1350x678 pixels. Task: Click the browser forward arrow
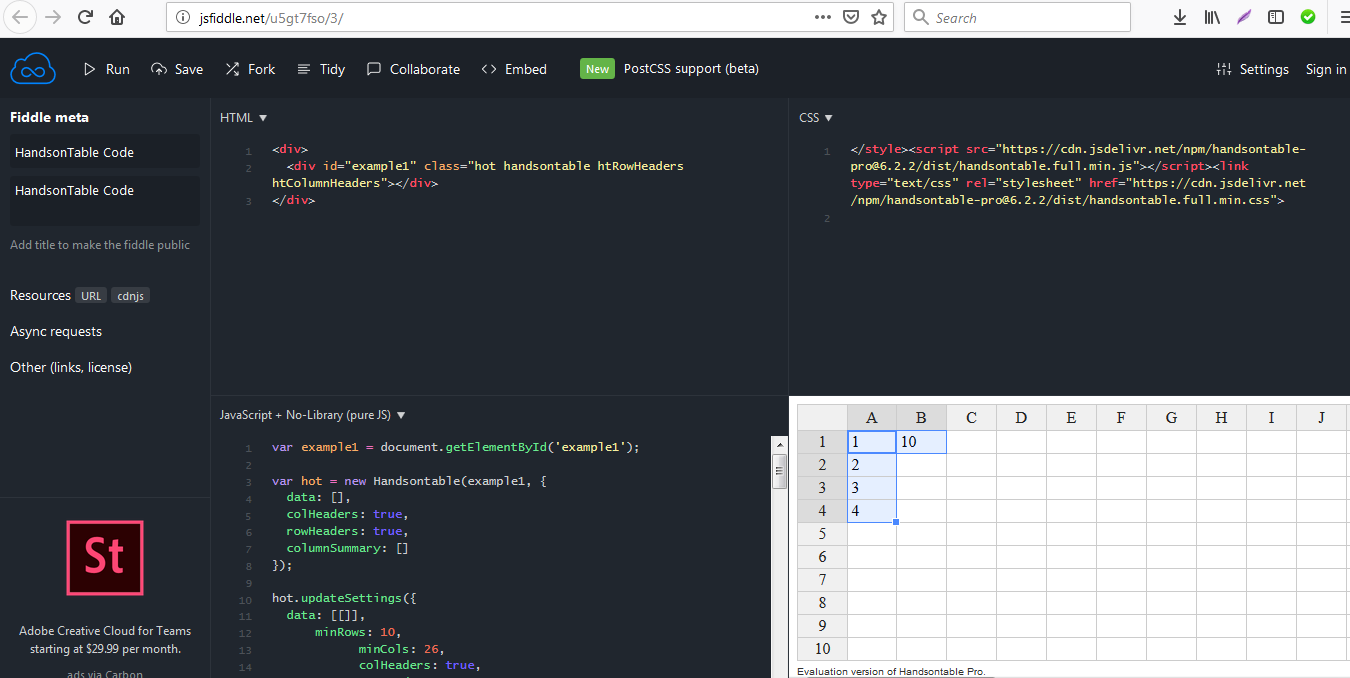(53, 17)
